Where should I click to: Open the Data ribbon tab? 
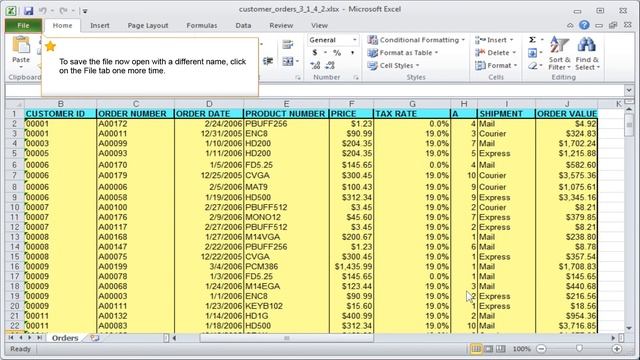pyautogui.click(x=243, y=25)
